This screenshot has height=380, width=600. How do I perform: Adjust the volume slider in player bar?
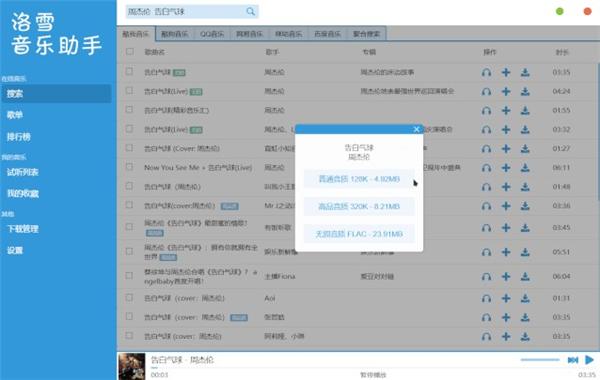coord(540,360)
